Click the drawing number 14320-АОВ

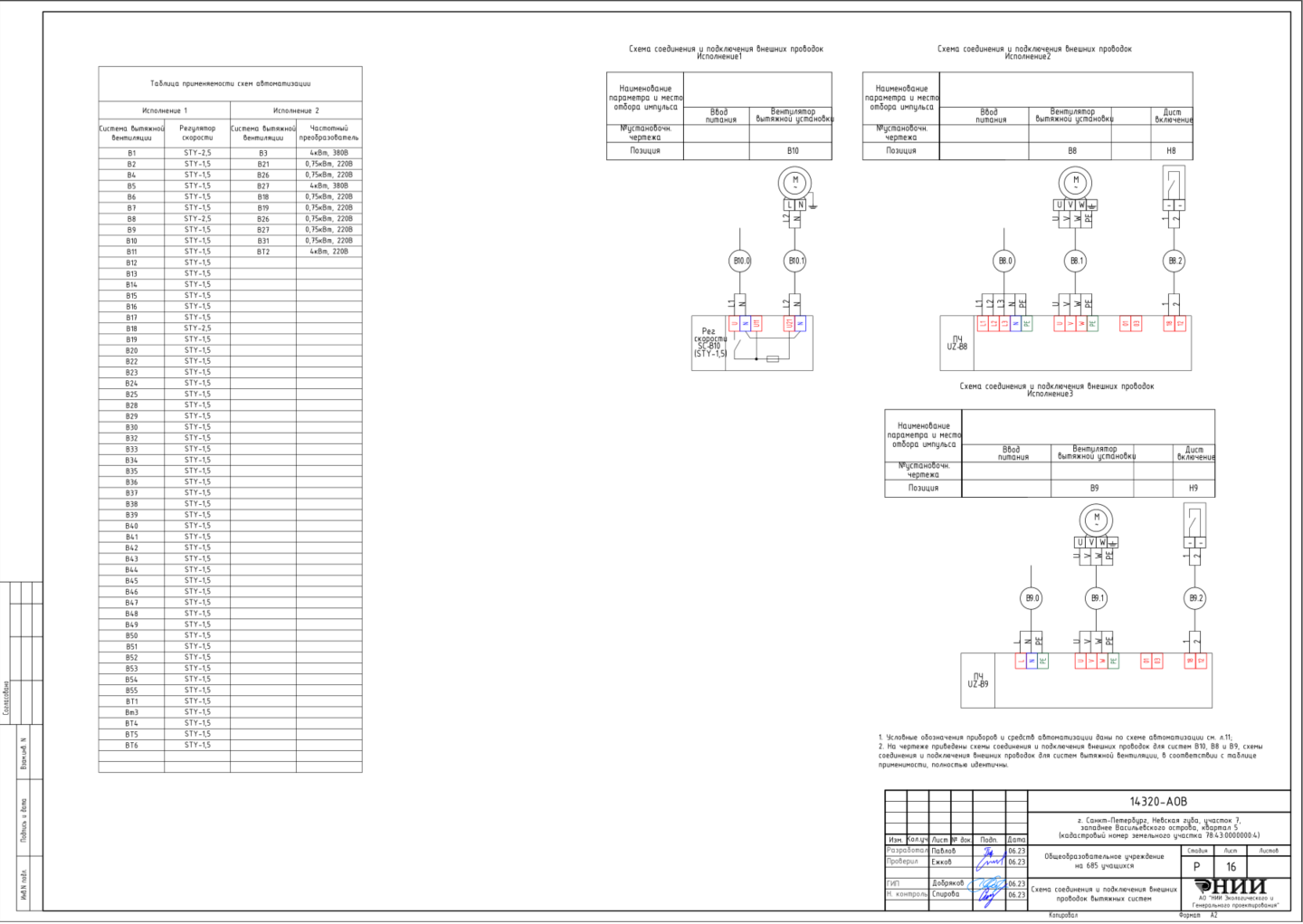click(x=1158, y=802)
